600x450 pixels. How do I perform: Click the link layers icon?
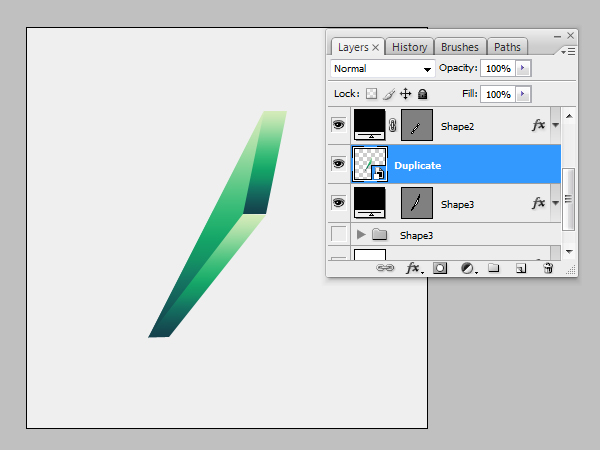coord(385,268)
